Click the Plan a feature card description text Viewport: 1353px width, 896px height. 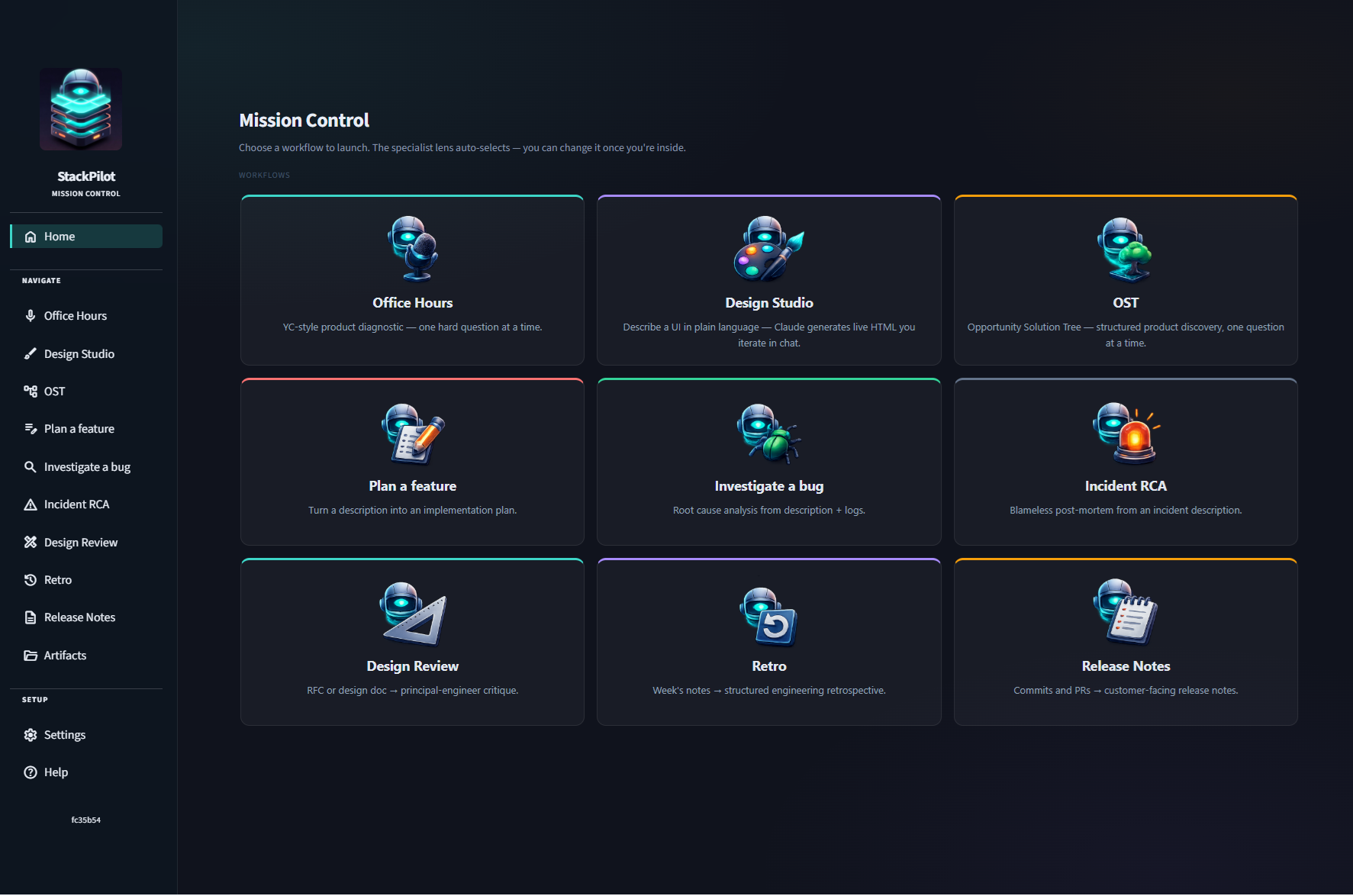click(413, 510)
